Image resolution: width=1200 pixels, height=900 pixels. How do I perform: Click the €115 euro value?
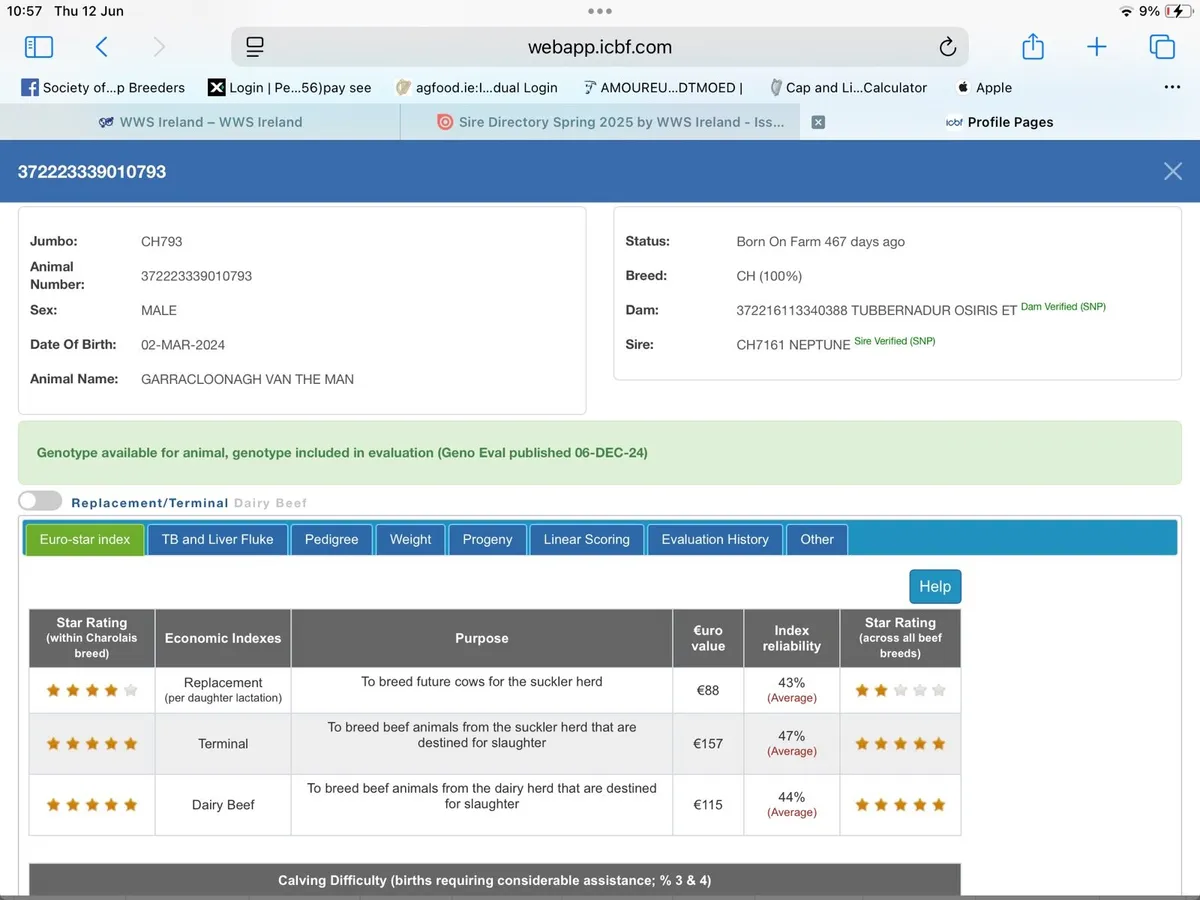708,804
